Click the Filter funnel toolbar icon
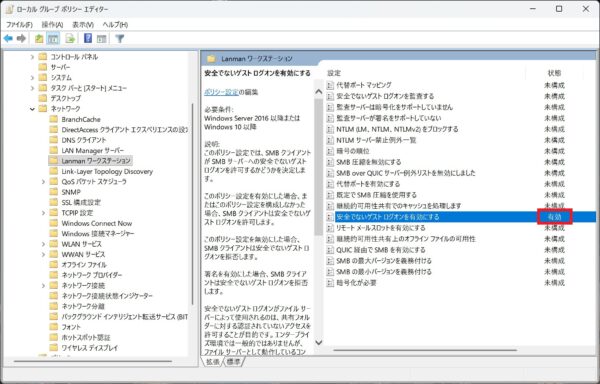Screen dimensions: 600x384 point(119,39)
